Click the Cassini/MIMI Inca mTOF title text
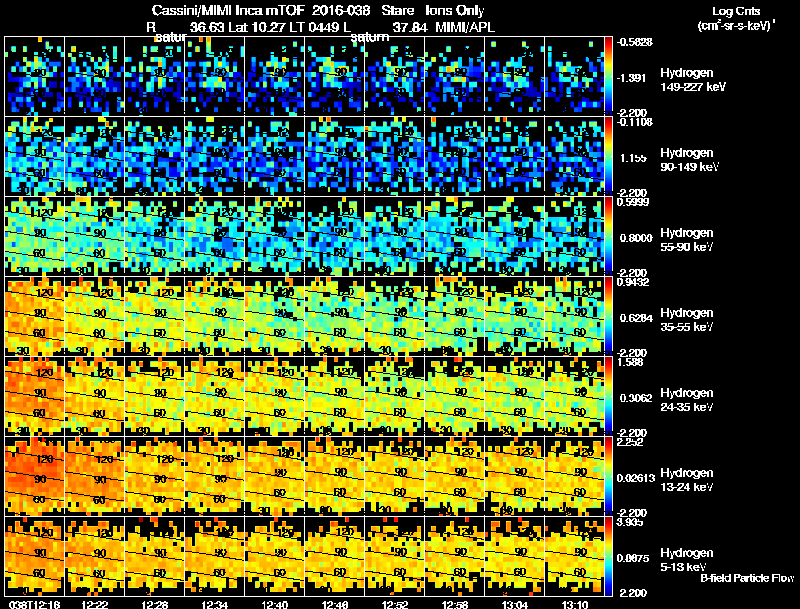800x609 pixels. [x=228, y=10]
